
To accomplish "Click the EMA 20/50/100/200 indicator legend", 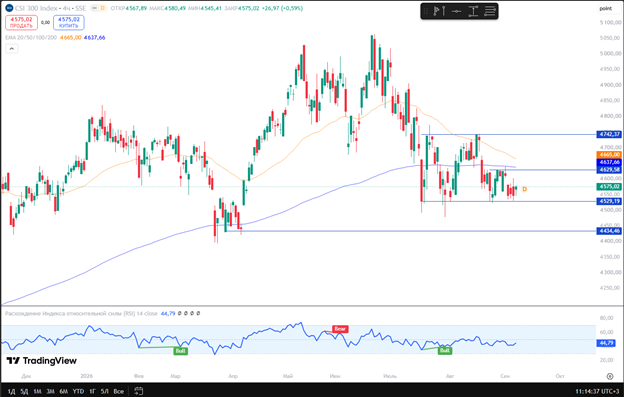I will tap(31, 37).
